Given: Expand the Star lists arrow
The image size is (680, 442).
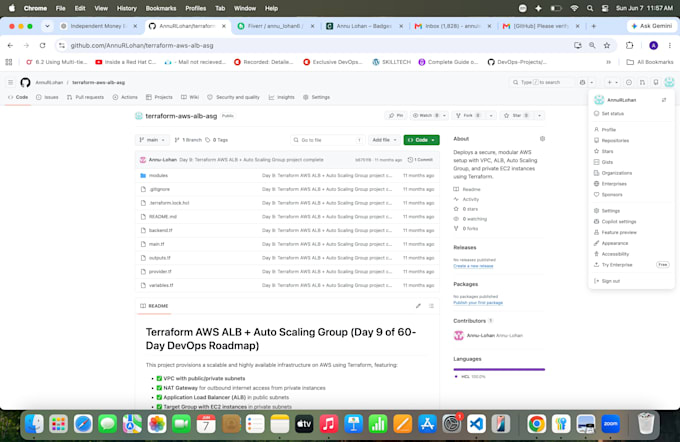Looking at the screenshot, I should point(539,115).
